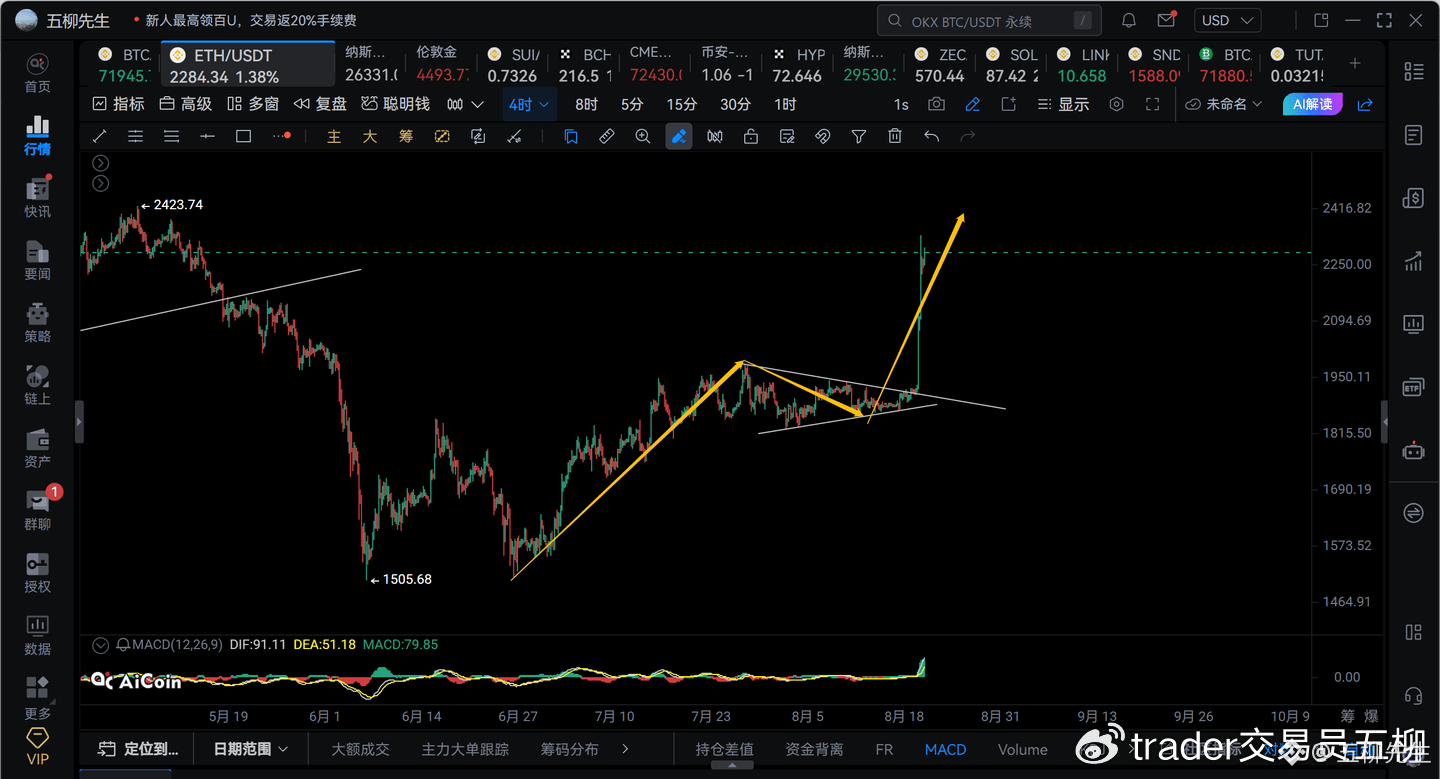Switch to the 大额成交 bottom tab
Screen dimensions: 1440x779
pyautogui.click(x=360, y=749)
